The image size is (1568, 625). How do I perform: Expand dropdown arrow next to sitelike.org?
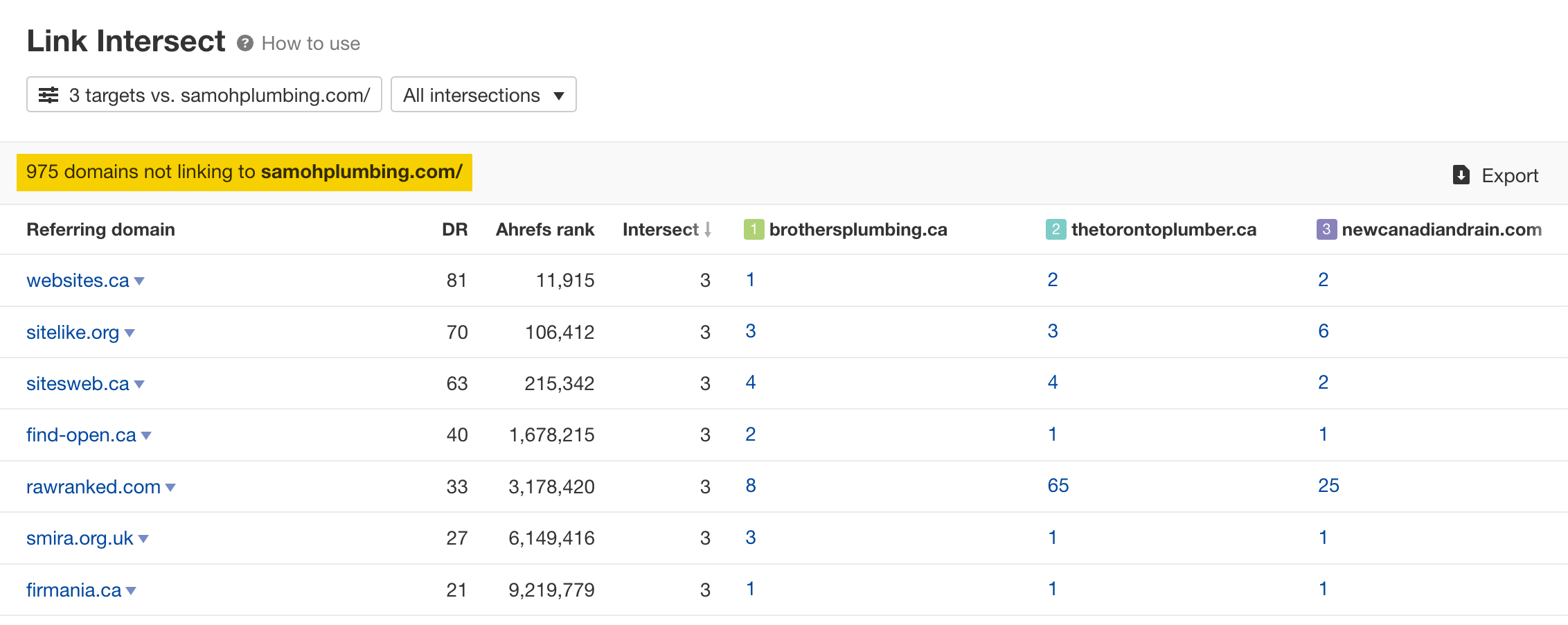pos(130,333)
